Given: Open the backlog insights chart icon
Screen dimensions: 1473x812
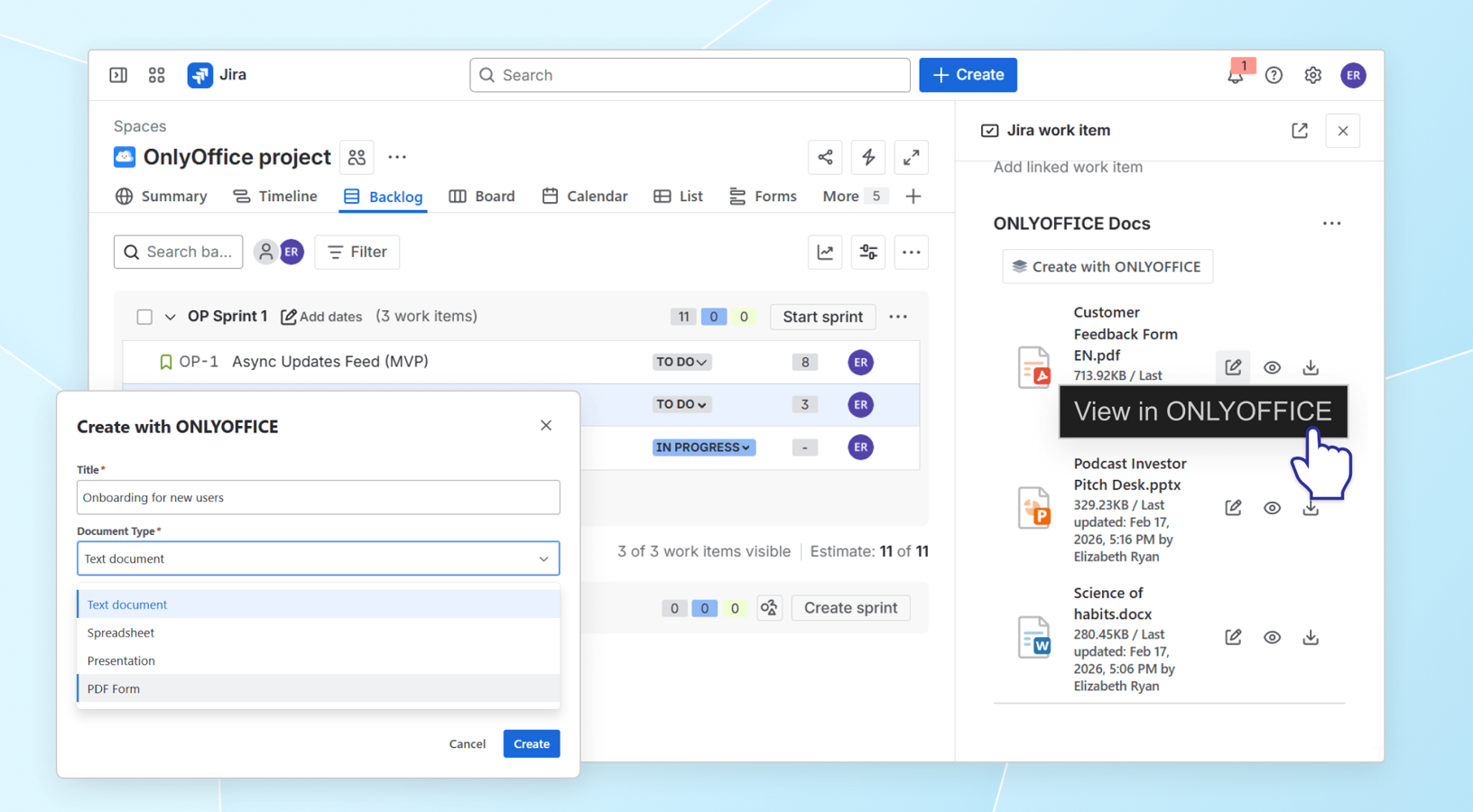Looking at the screenshot, I should click(824, 252).
